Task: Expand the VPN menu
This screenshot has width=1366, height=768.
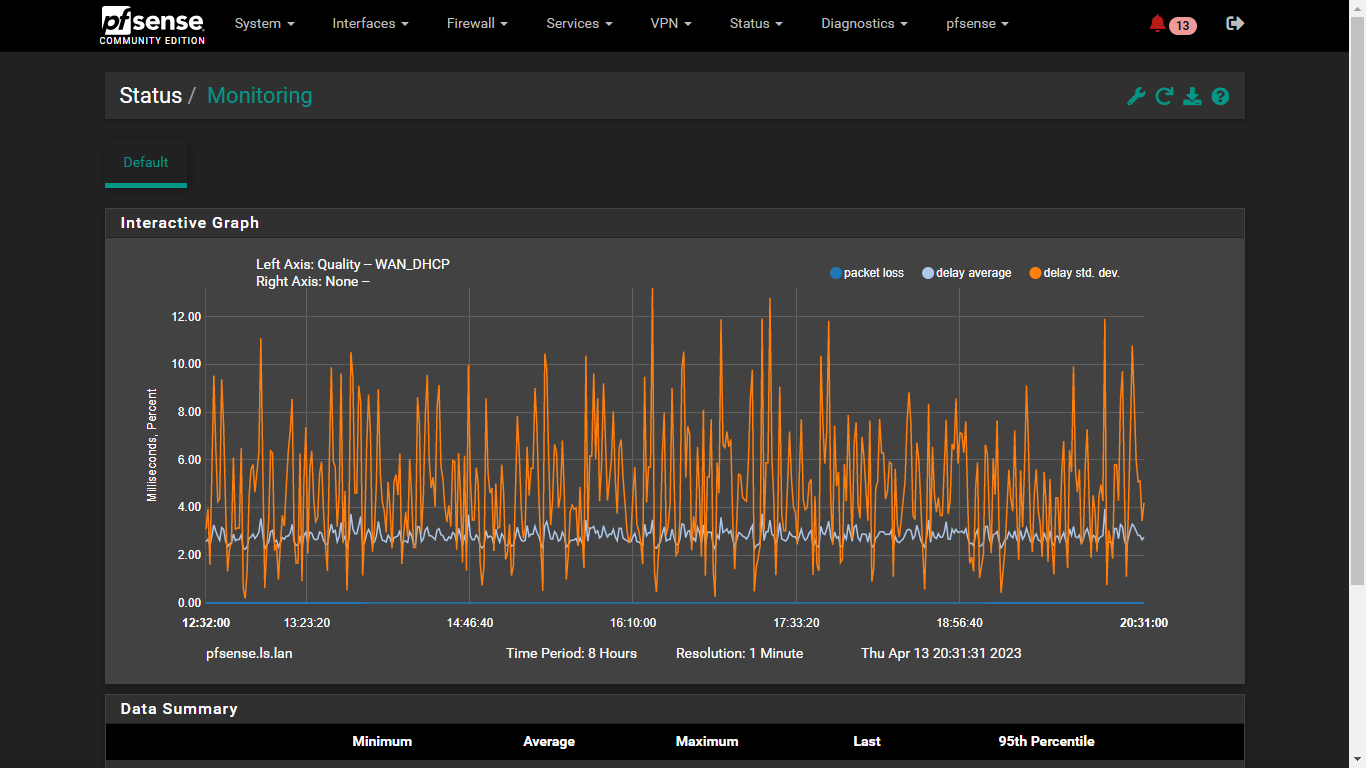Action: click(671, 23)
